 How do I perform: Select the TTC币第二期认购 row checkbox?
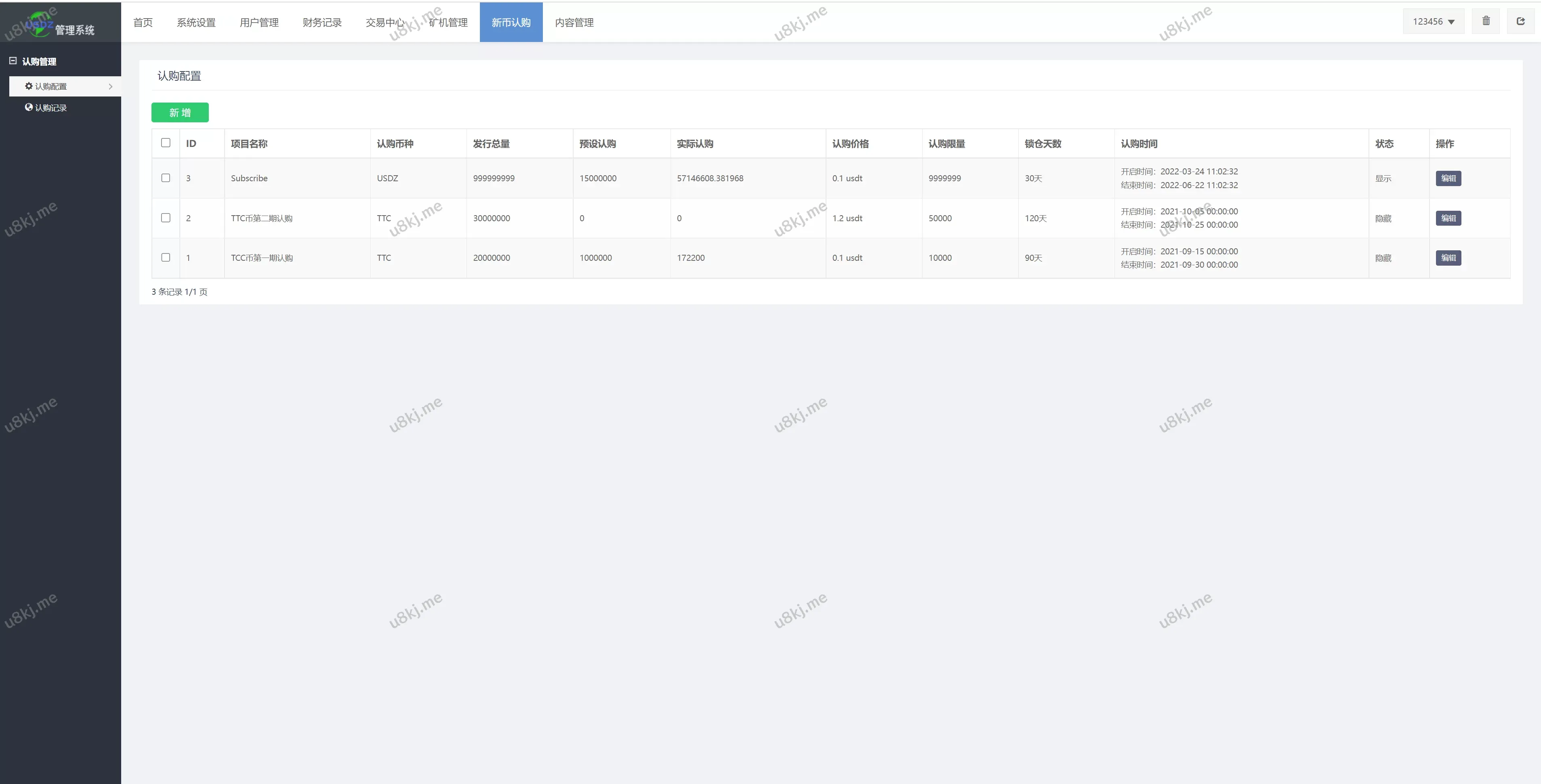166,218
